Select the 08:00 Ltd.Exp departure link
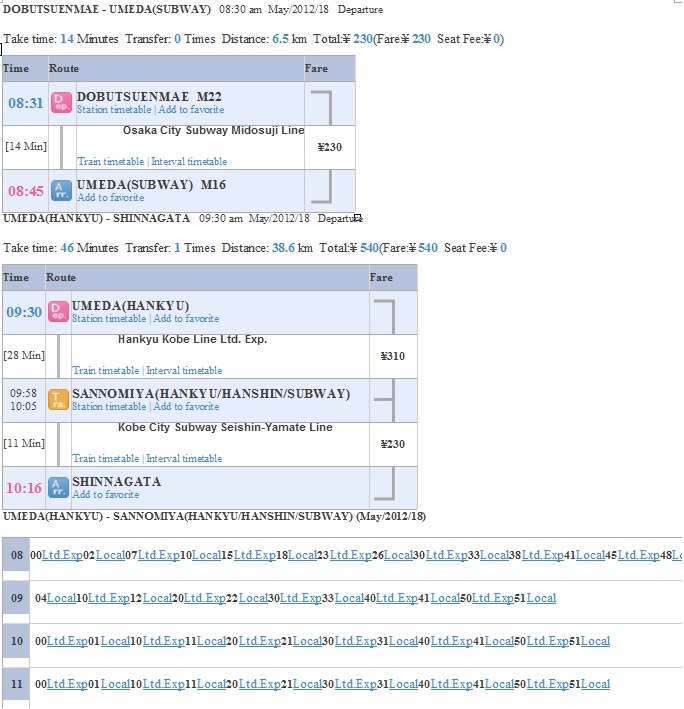684x709 pixels. click(x=62, y=555)
